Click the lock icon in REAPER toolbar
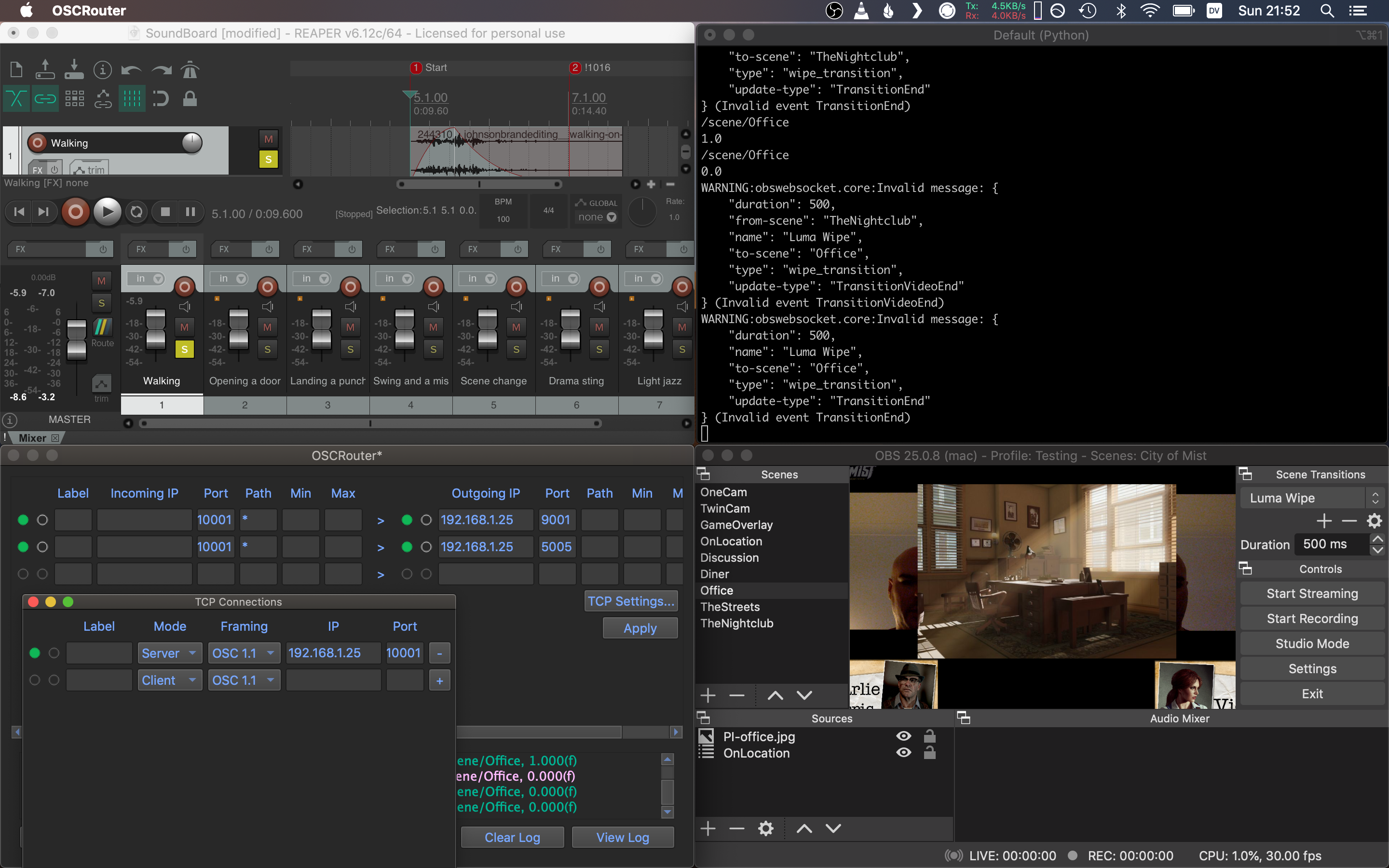Viewport: 1389px width, 868px height. (x=190, y=98)
